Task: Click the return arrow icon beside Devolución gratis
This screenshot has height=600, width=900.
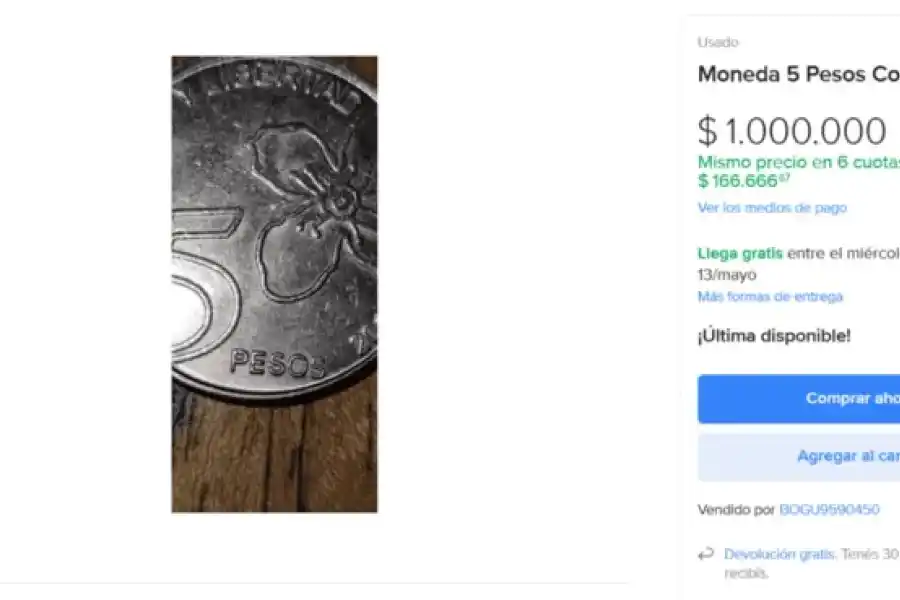Action: point(706,554)
